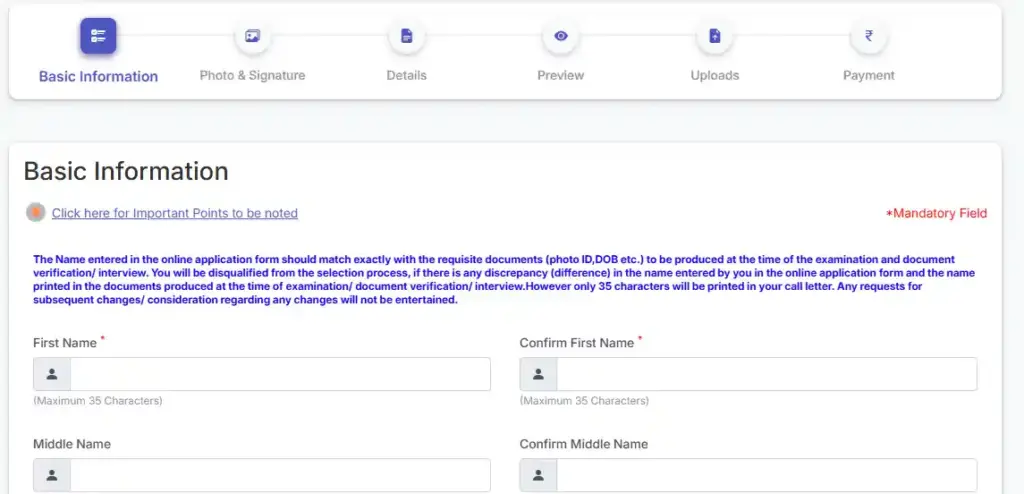Click person icon in Confirm First Name field

point(538,374)
